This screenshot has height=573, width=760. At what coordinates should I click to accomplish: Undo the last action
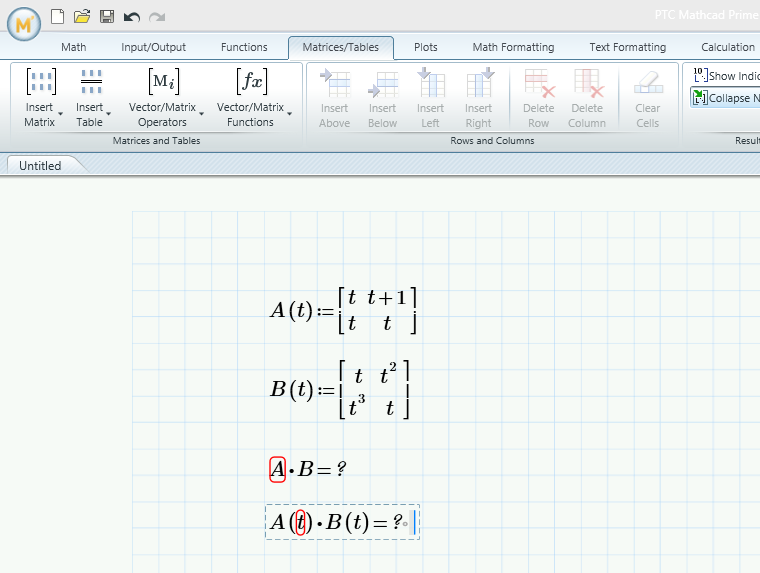click(131, 17)
